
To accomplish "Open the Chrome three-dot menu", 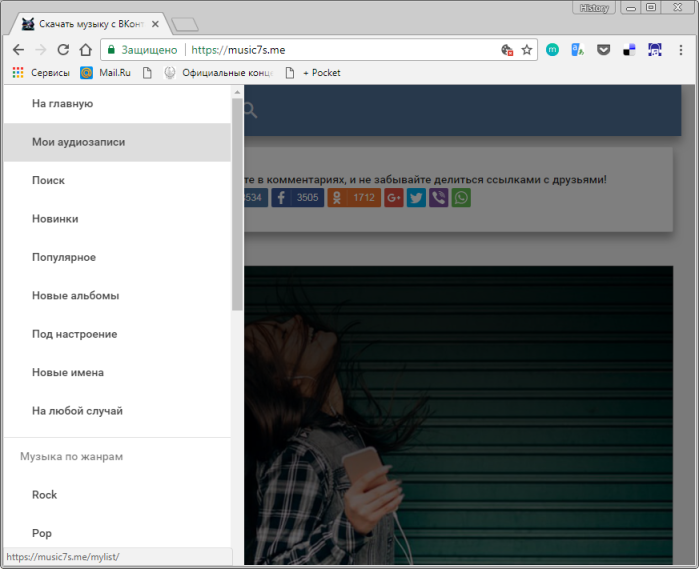I will (x=680, y=50).
